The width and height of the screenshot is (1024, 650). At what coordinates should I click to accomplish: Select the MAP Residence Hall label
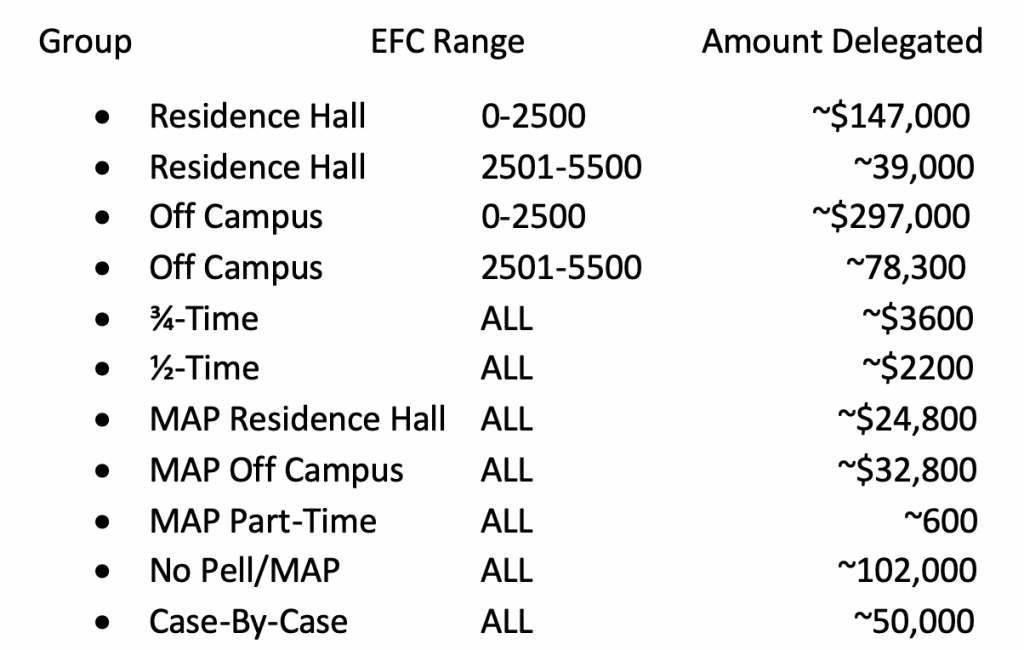click(298, 419)
